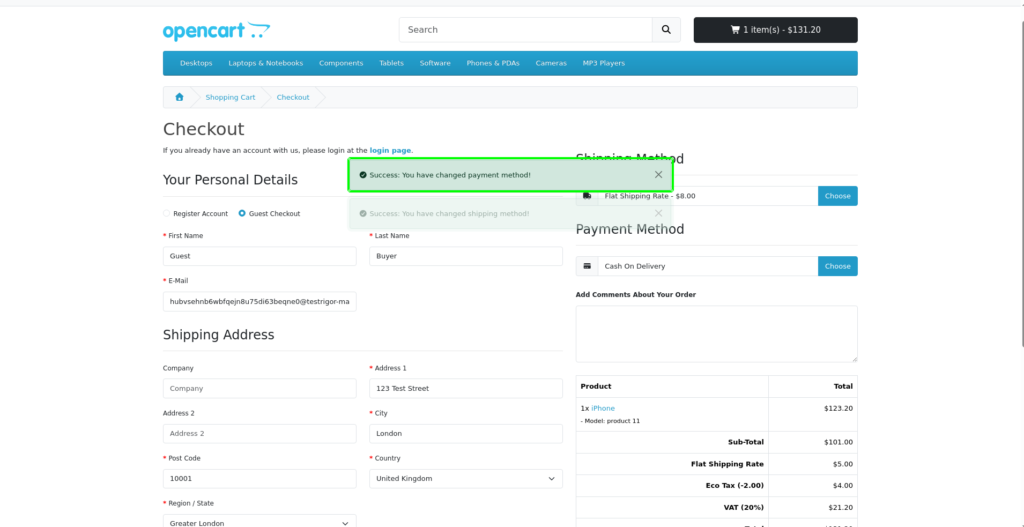The image size is (1024, 527).
Task: Dismiss the shipping method success alert
Action: point(658,214)
